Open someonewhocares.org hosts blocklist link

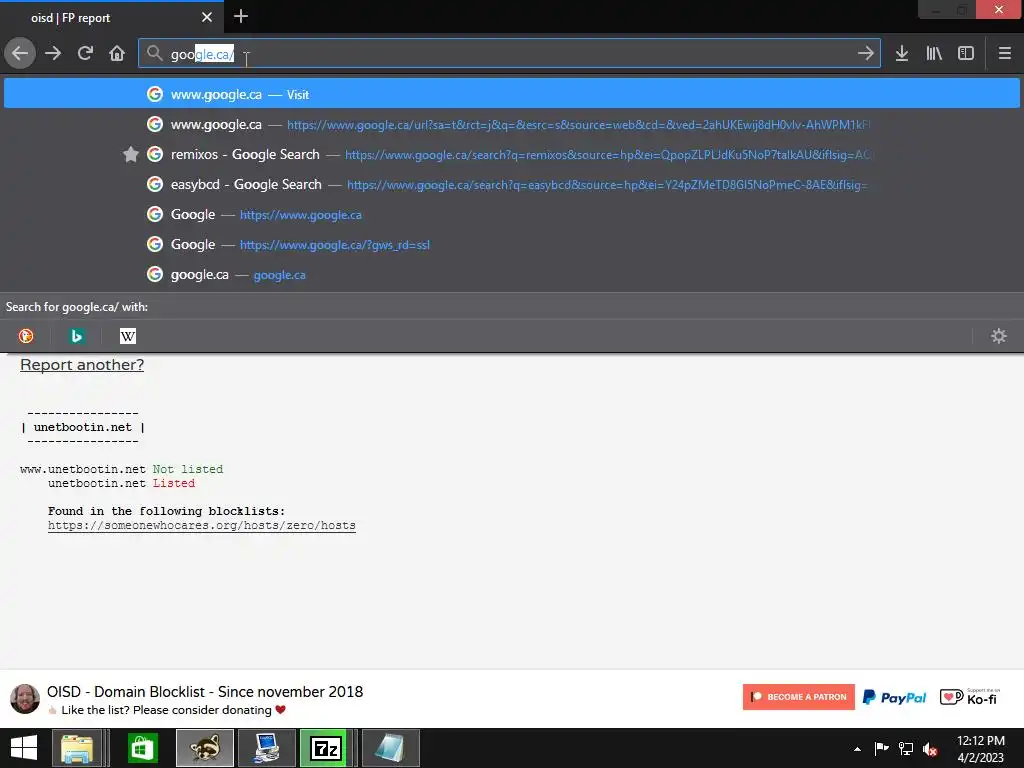pos(202,526)
